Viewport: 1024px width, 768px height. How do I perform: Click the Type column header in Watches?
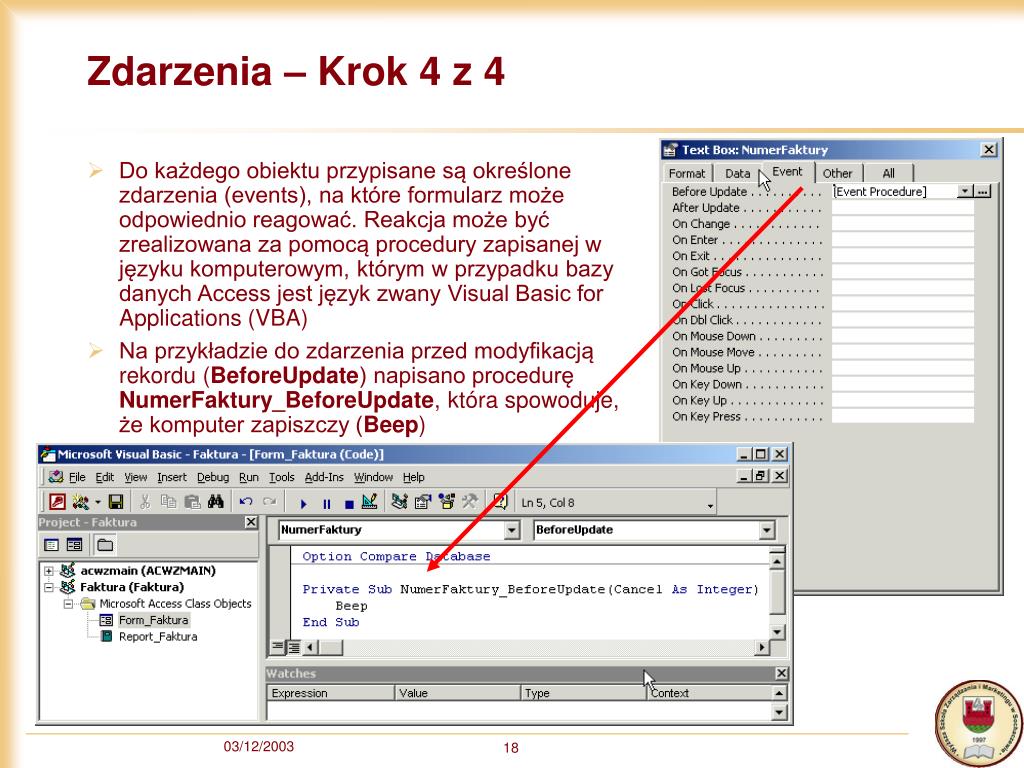tap(583, 693)
